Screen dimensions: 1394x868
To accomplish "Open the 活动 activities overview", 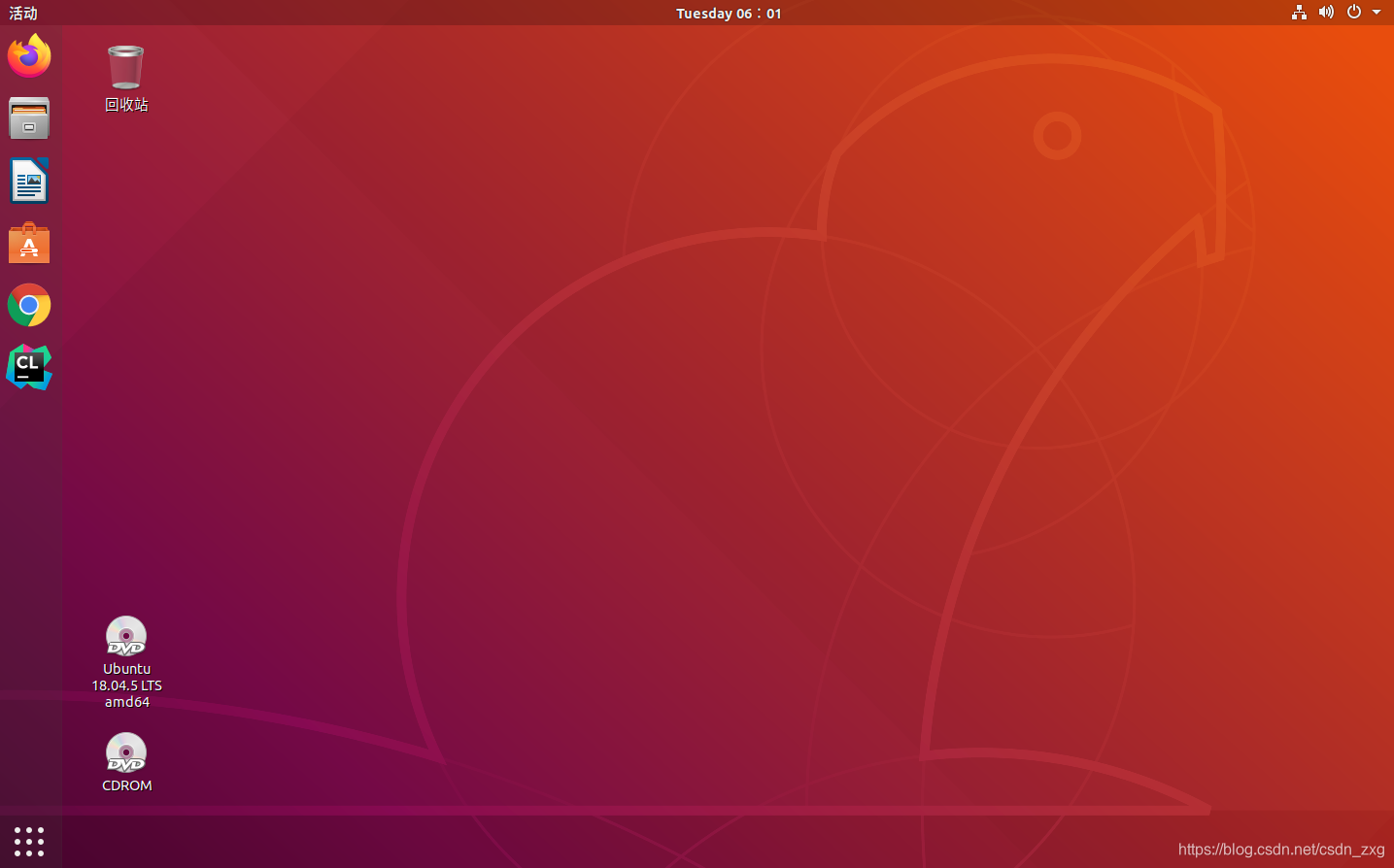I will (x=23, y=13).
